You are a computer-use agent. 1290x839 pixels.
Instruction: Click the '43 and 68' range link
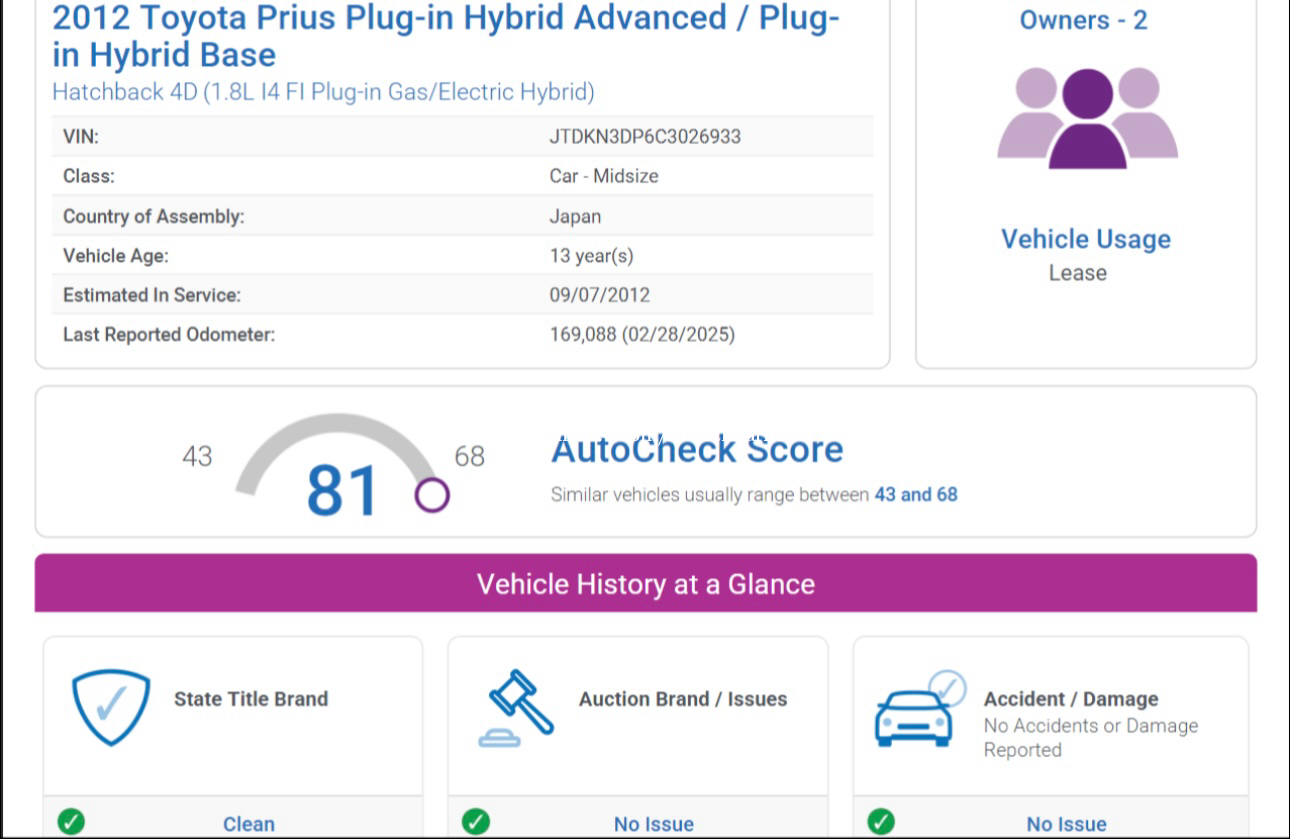[916, 494]
